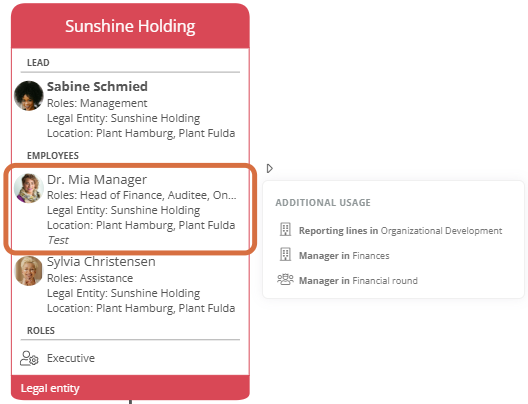Open the Finances manager usage link

344,256
